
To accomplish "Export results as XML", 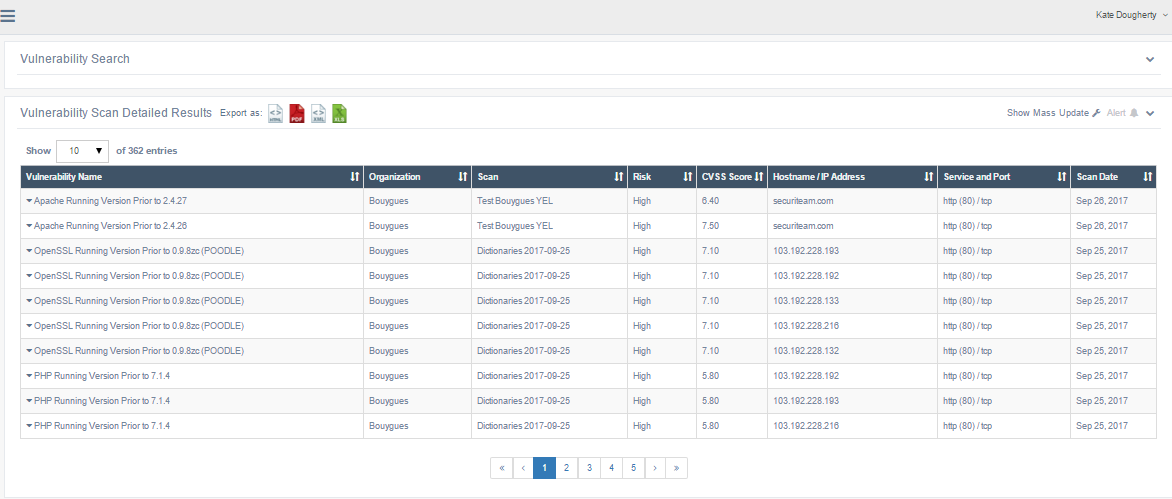I will pos(318,114).
